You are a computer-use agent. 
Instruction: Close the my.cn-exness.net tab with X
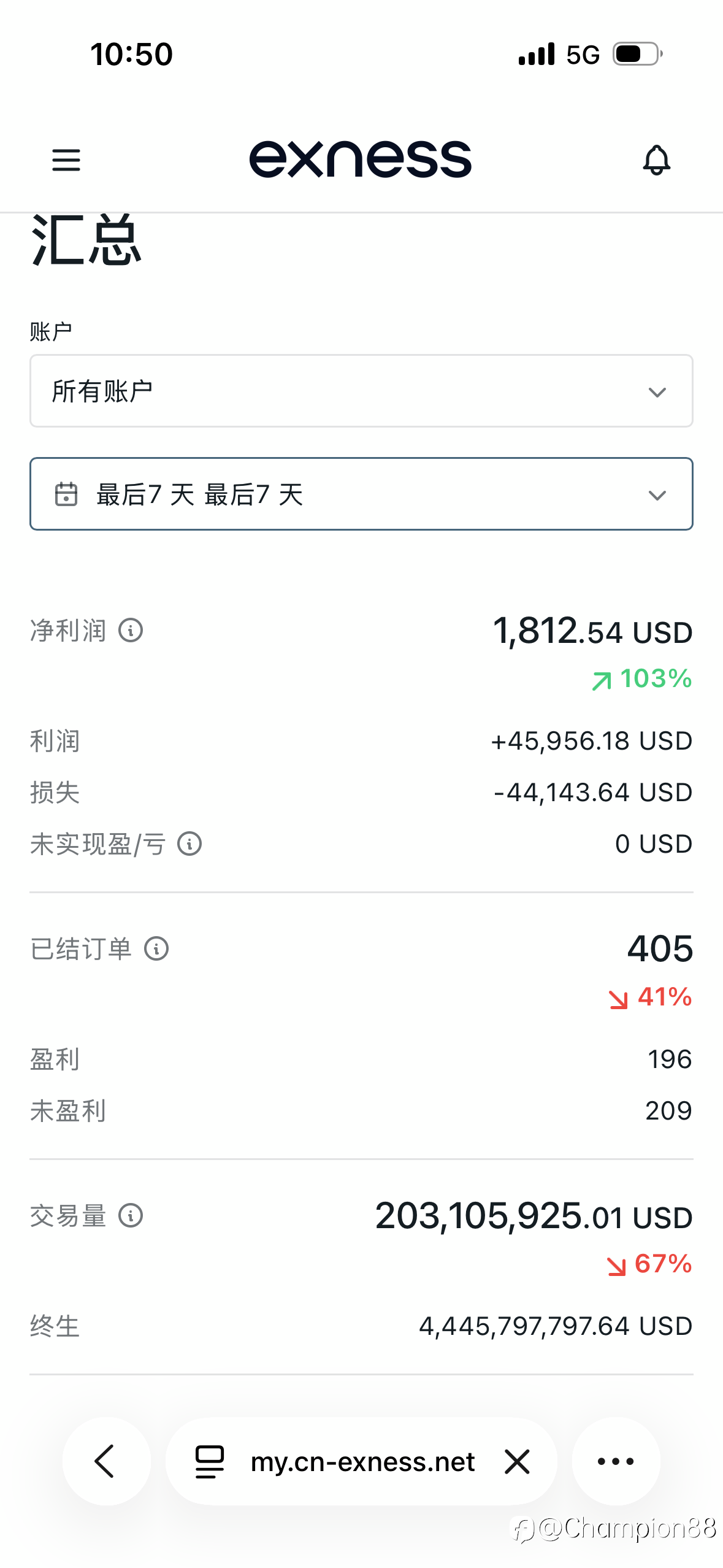coord(517,1461)
